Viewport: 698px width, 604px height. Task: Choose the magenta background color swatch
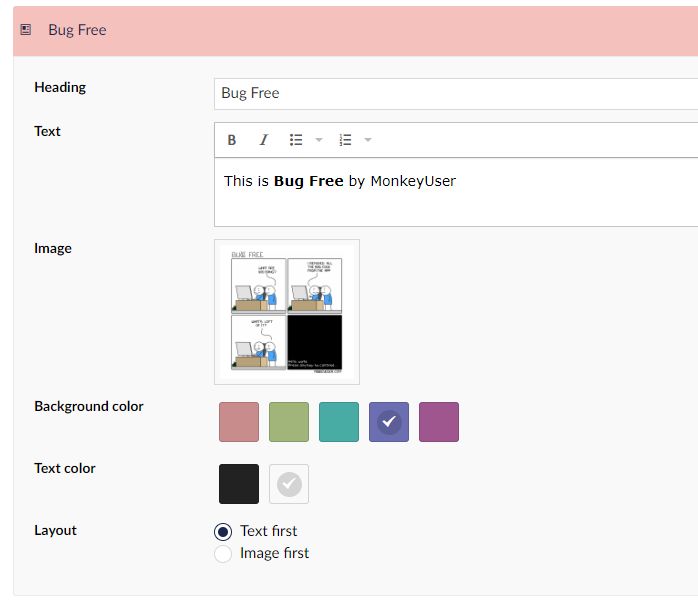[x=439, y=422]
